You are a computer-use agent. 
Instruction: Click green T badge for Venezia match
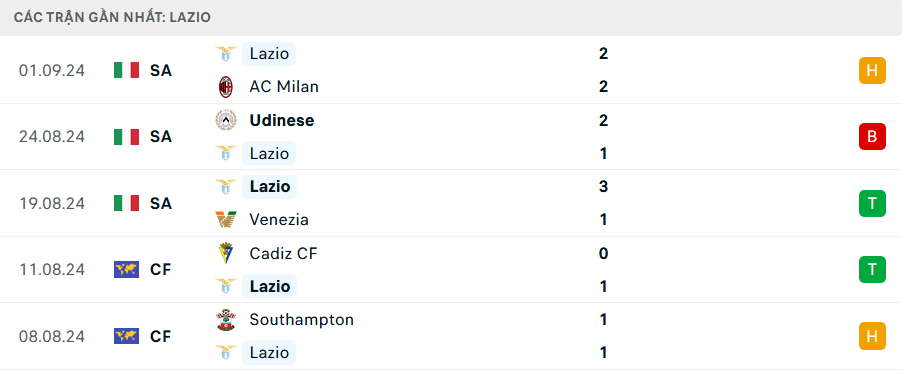tap(872, 203)
